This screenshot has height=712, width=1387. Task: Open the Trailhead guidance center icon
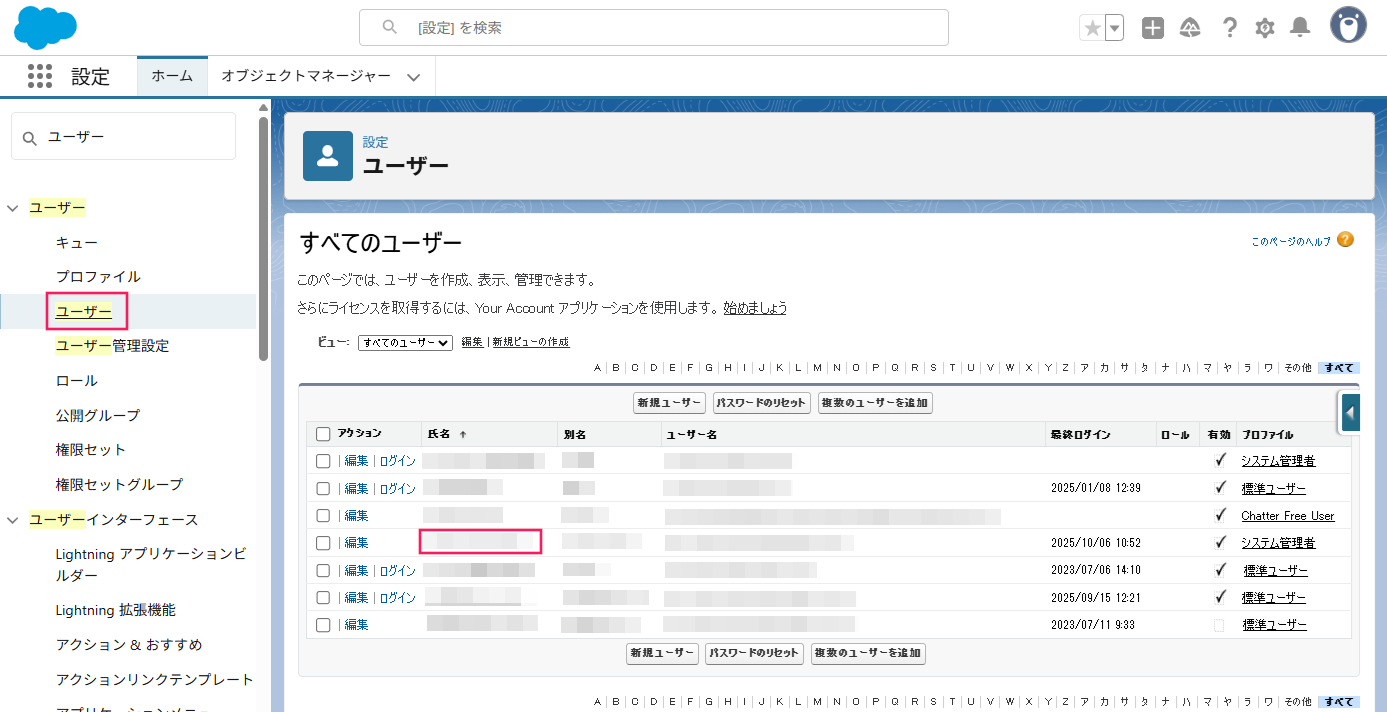(1190, 28)
